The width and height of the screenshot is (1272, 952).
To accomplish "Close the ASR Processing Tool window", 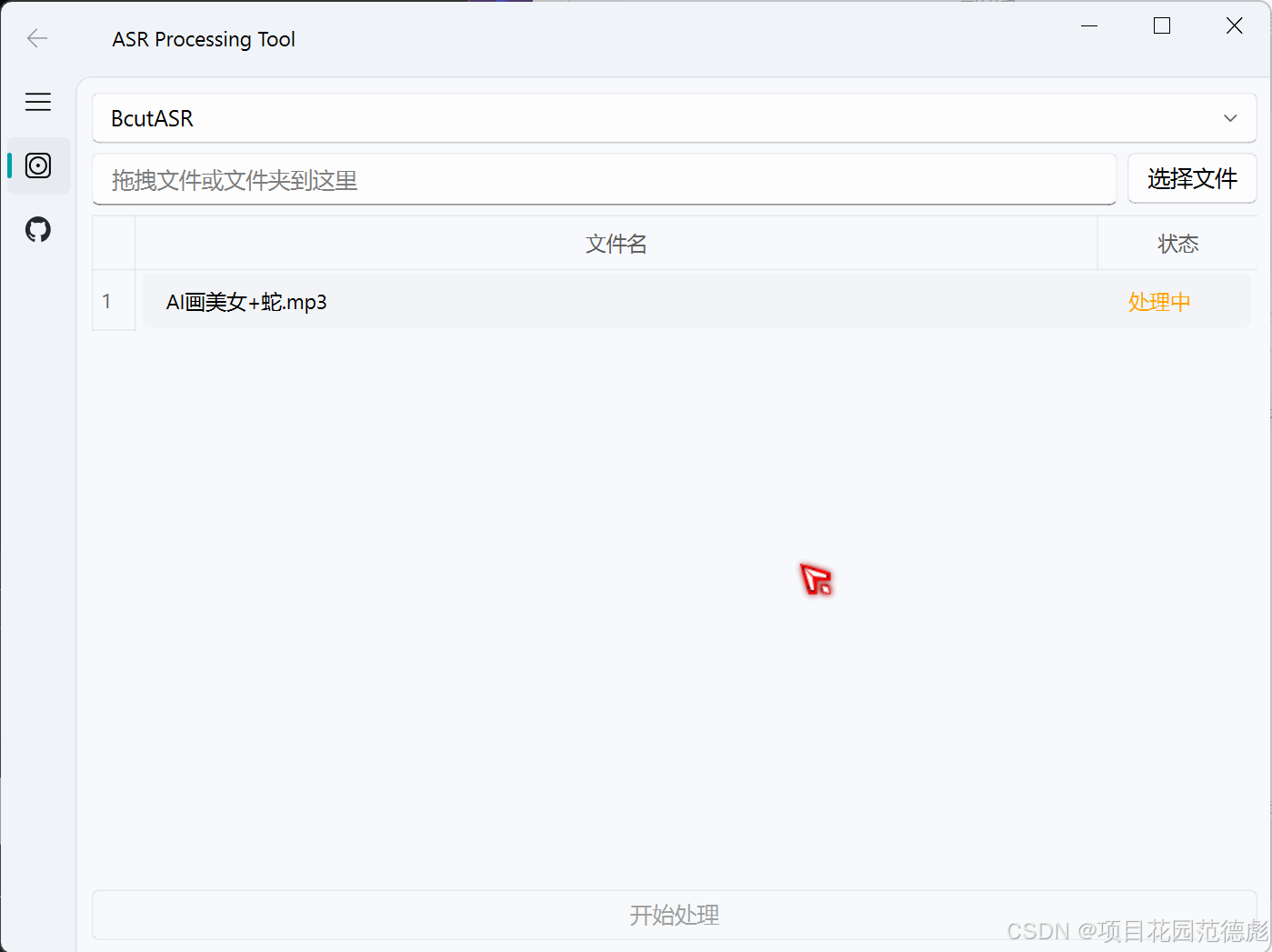I will click(1234, 26).
